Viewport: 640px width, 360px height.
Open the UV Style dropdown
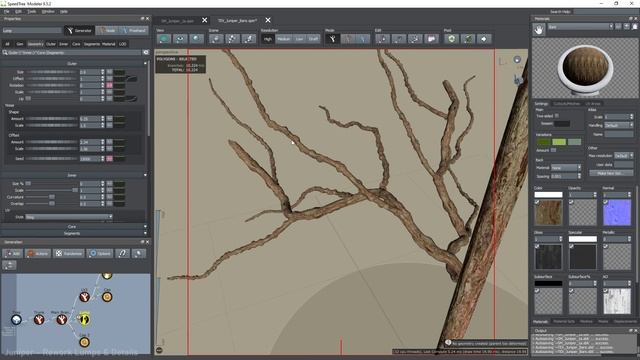pyautogui.click(x=69, y=217)
